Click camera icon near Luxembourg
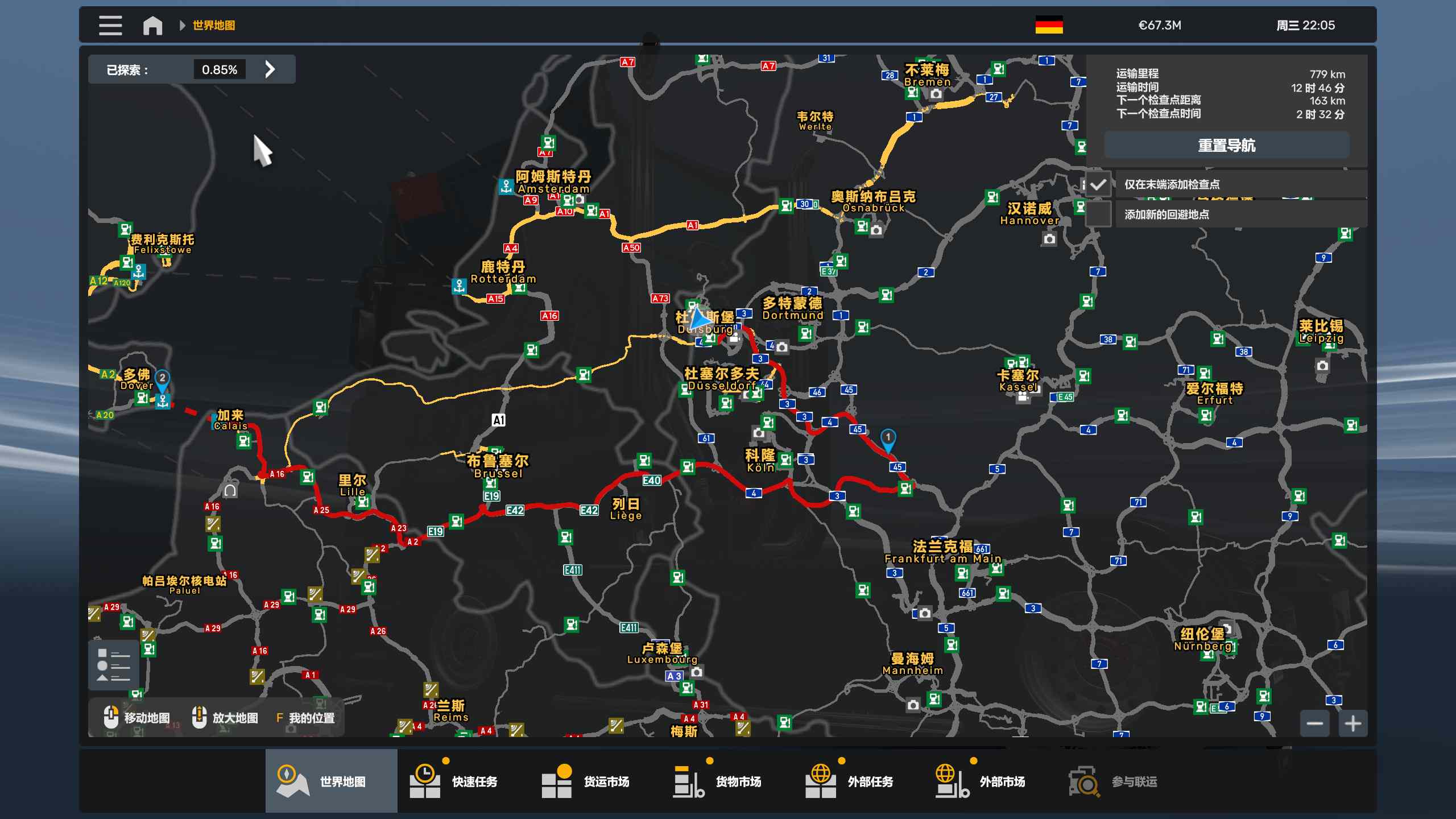 click(x=696, y=672)
